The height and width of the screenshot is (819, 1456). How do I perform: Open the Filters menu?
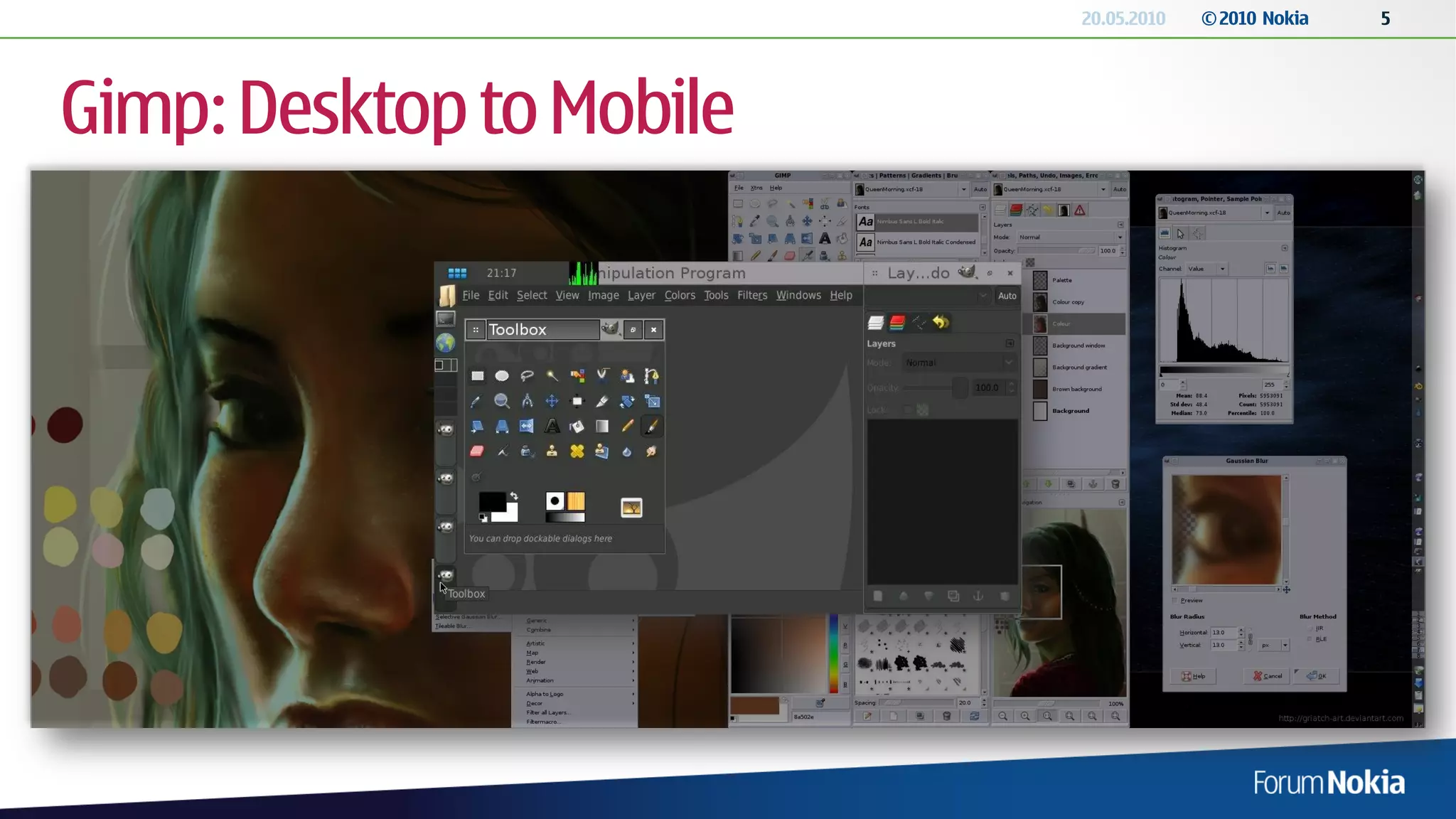(751, 295)
